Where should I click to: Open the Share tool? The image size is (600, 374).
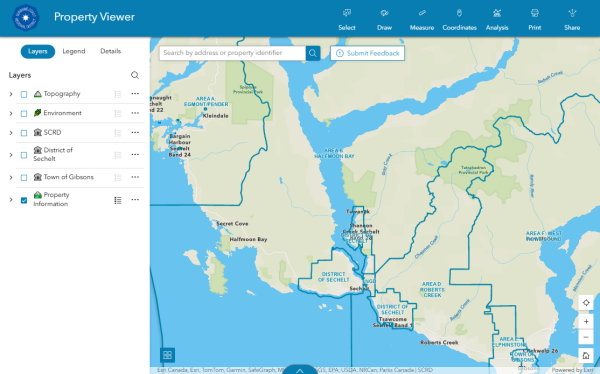tap(572, 19)
